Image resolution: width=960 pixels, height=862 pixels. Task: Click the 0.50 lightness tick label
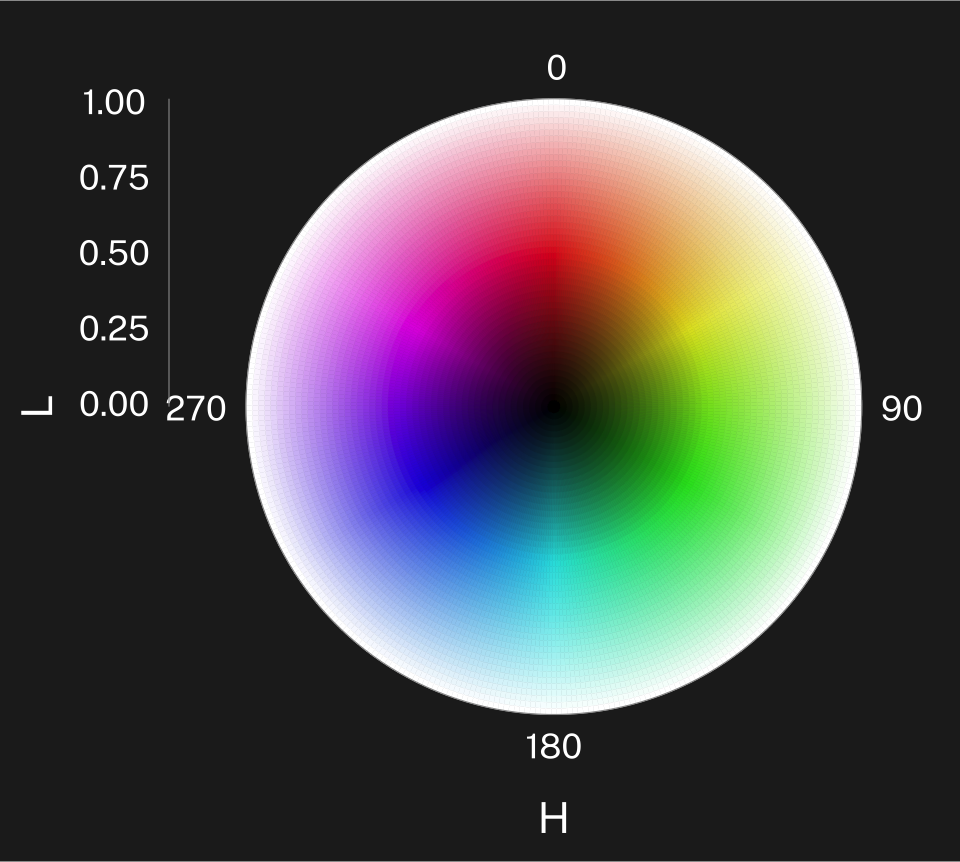click(x=114, y=253)
